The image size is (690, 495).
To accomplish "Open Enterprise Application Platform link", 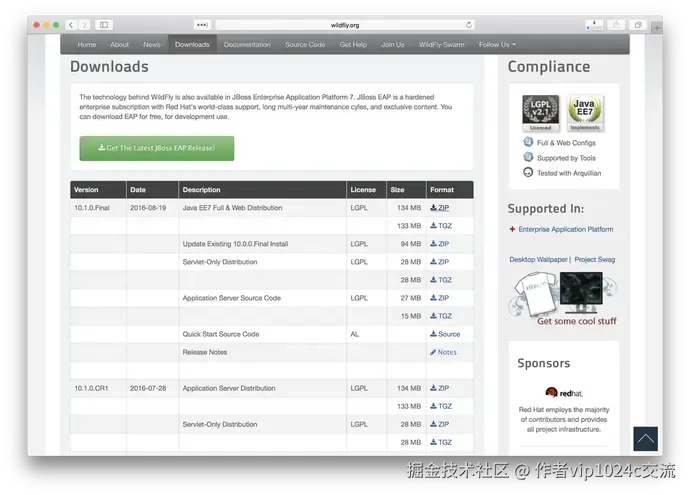I will point(566,229).
